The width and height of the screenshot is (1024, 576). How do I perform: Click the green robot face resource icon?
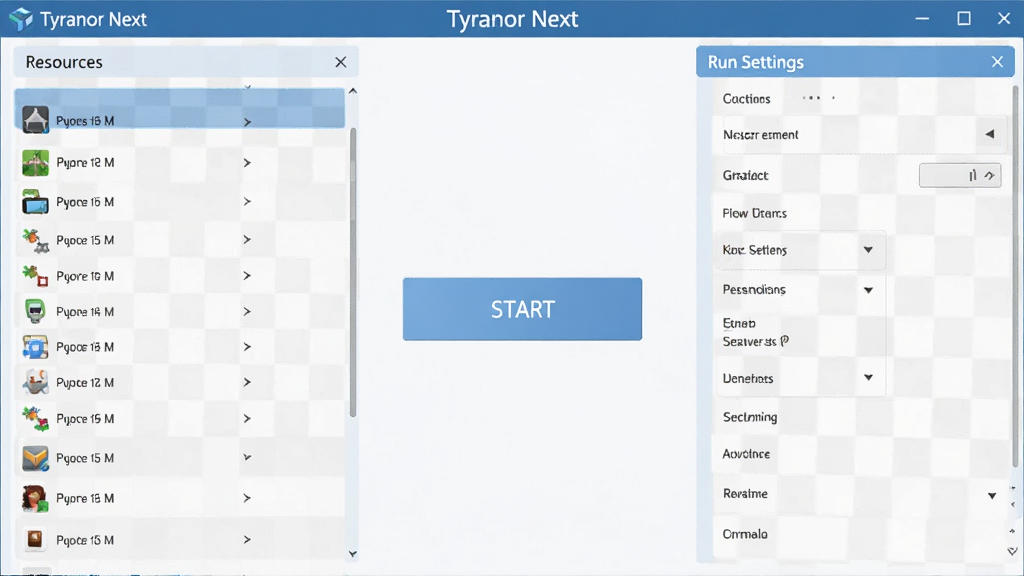(35, 312)
